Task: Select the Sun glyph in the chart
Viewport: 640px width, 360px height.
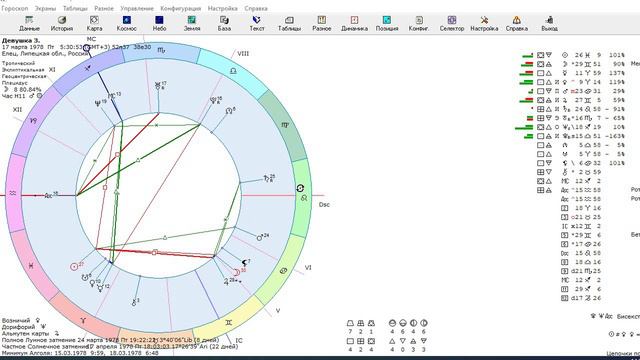Action: pyautogui.click(x=74, y=267)
